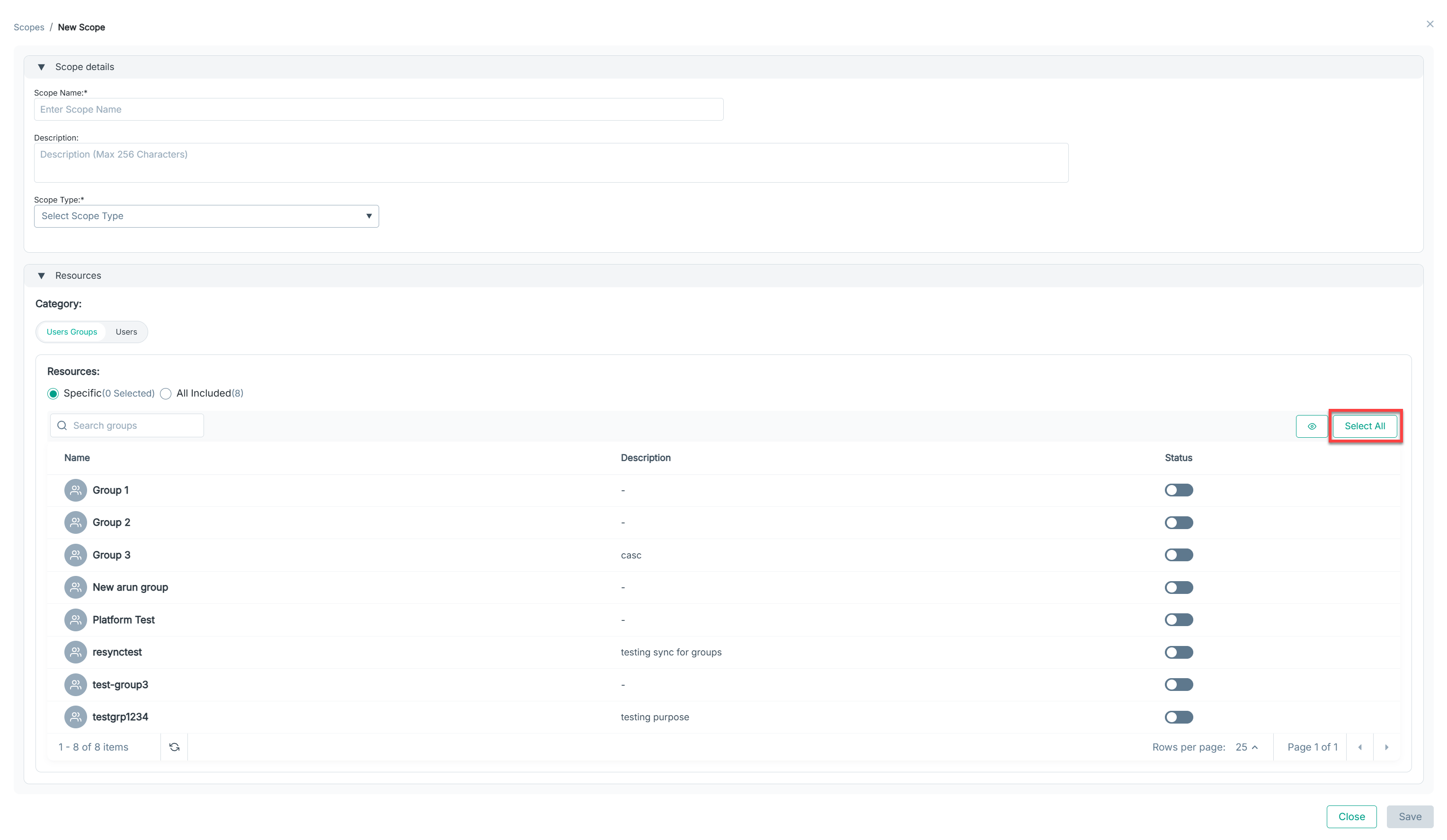Enable the Group 2 status toggle

coord(1178,522)
